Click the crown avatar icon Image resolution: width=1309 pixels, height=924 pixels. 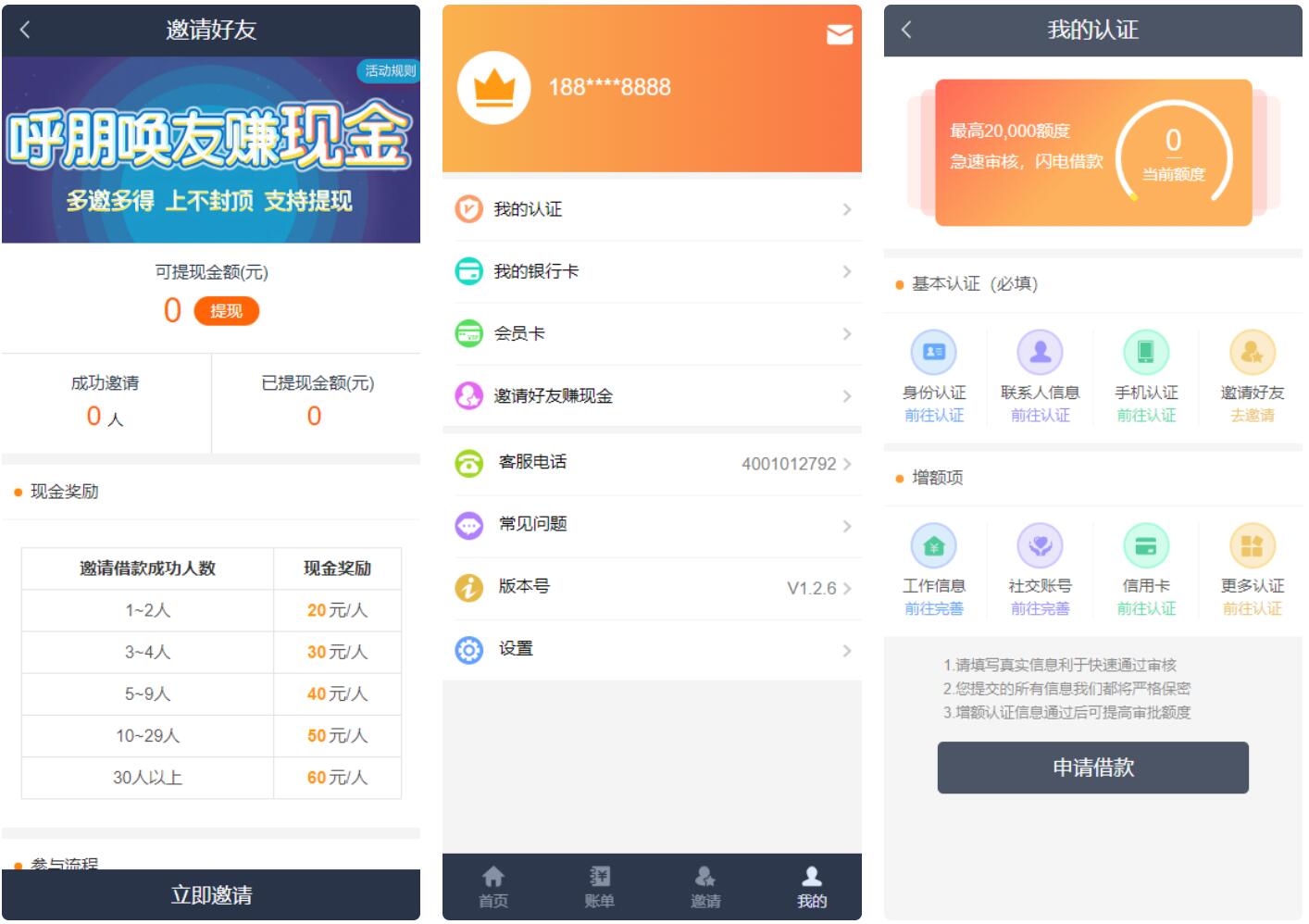tap(497, 88)
